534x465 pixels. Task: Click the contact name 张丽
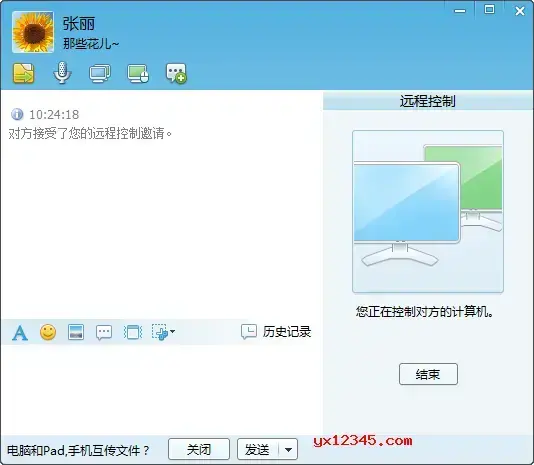coord(79,23)
